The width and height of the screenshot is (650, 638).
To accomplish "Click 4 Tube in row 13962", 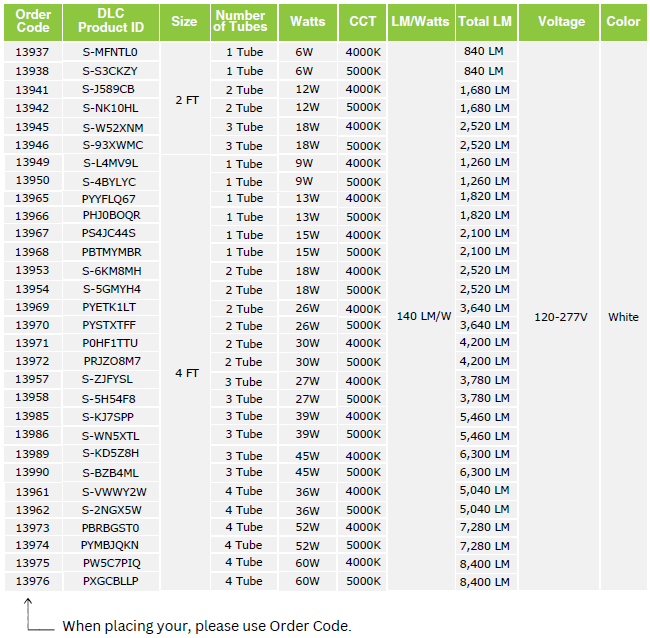I will tap(244, 510).
